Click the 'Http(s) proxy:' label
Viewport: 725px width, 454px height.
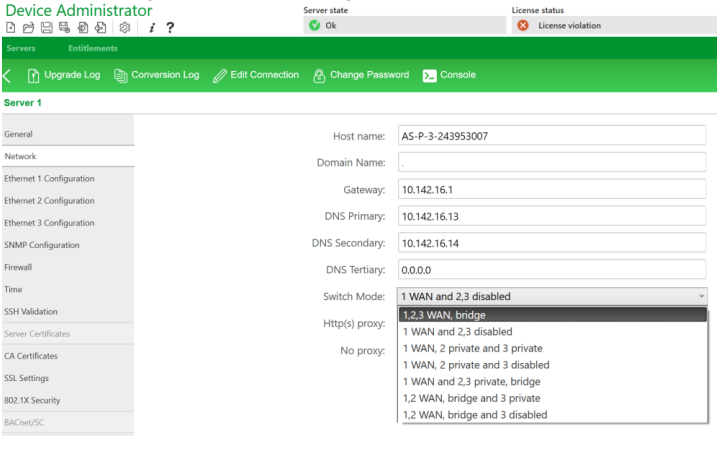pyautogui.click(x=354, y=324)
